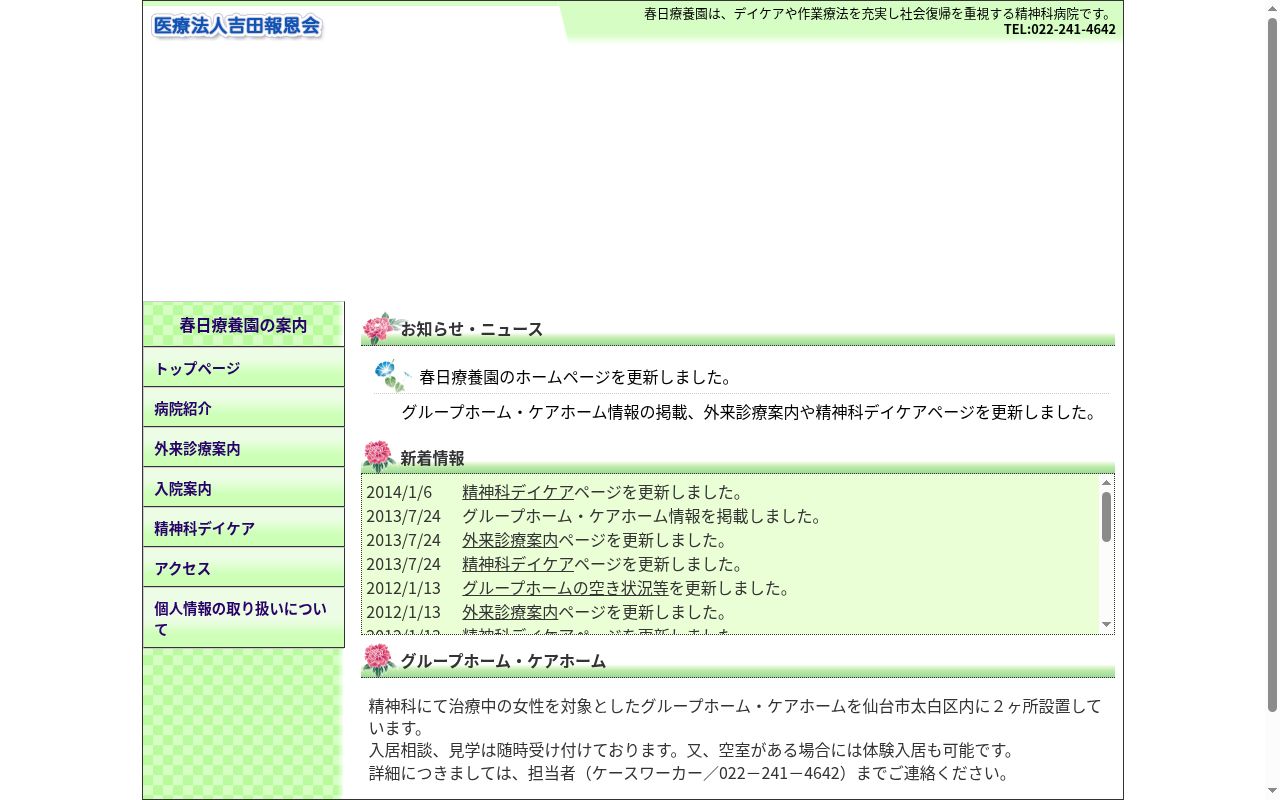Open the 精神科デイケア link in the second 2013/7/24 row

point(518,564)
